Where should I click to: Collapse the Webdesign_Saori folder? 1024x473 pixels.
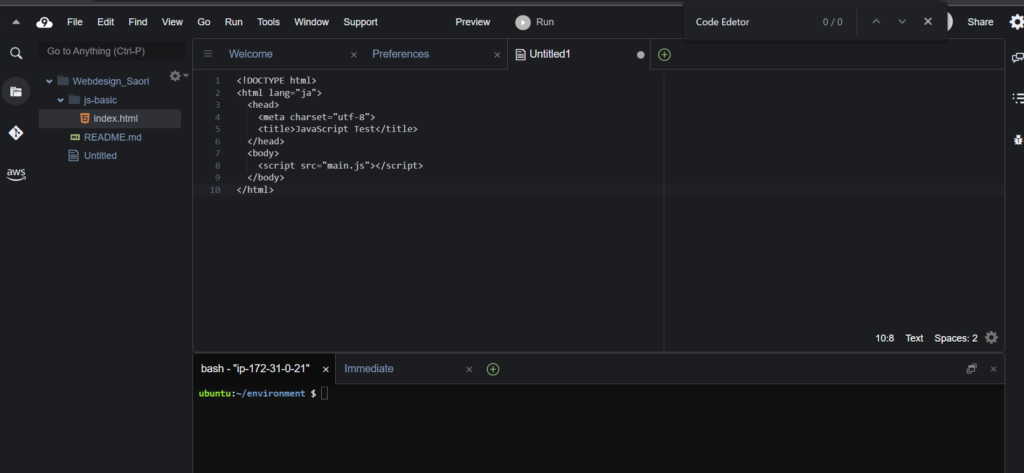(49, 82)
